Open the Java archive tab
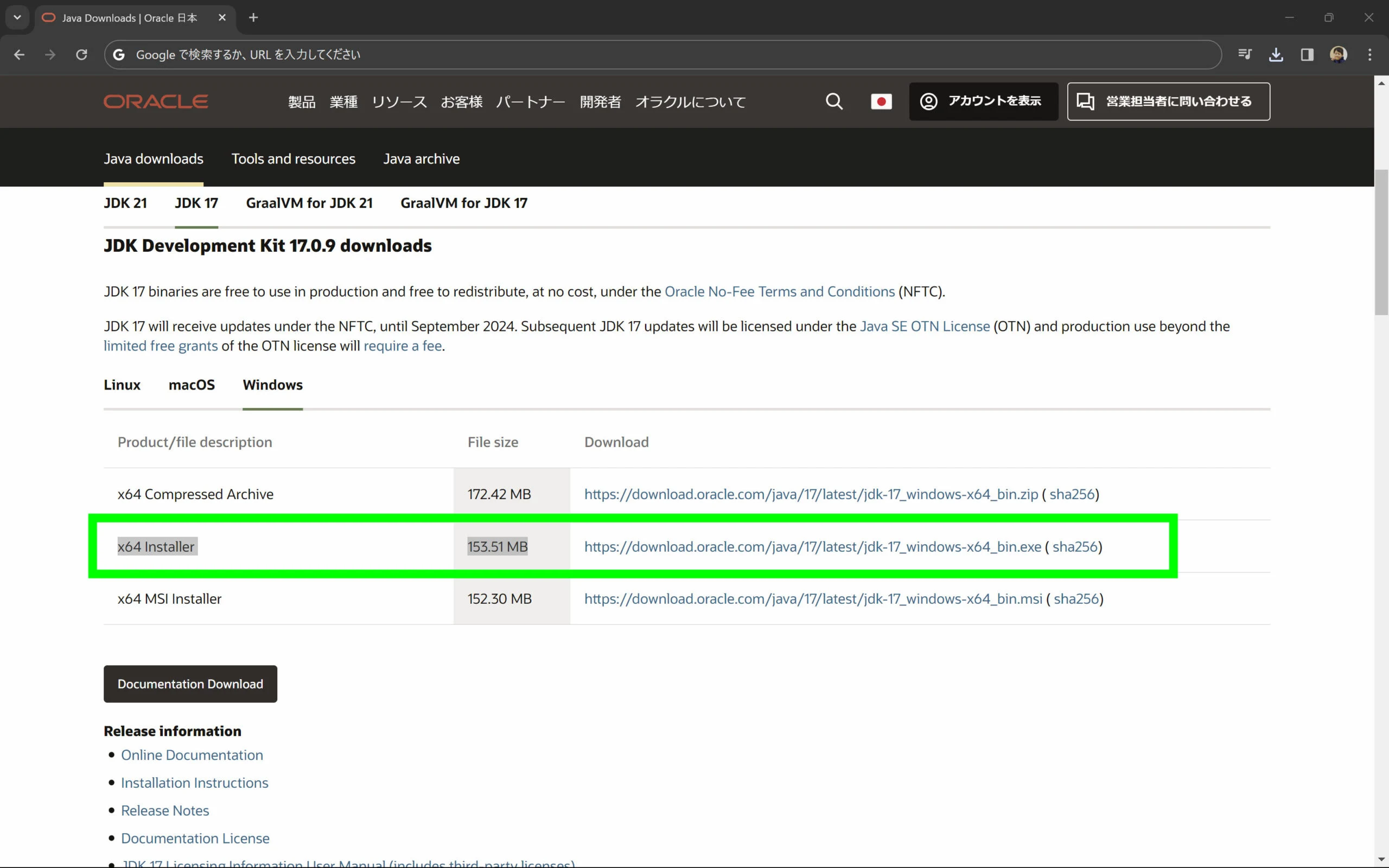1389x868 pixels. click(421, 159)
